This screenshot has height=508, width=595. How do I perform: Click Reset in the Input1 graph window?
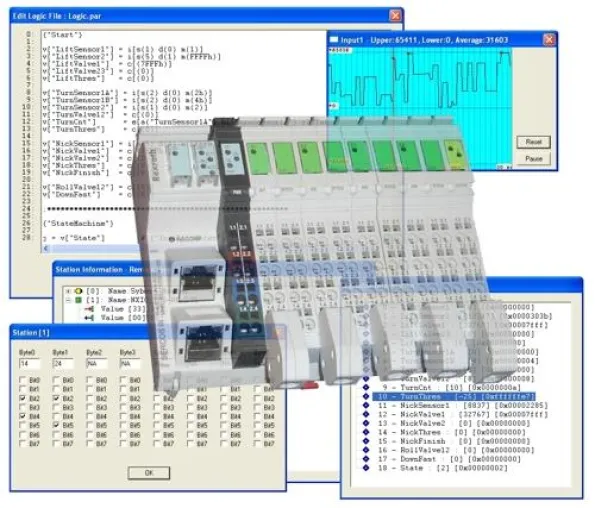[534, 142]
